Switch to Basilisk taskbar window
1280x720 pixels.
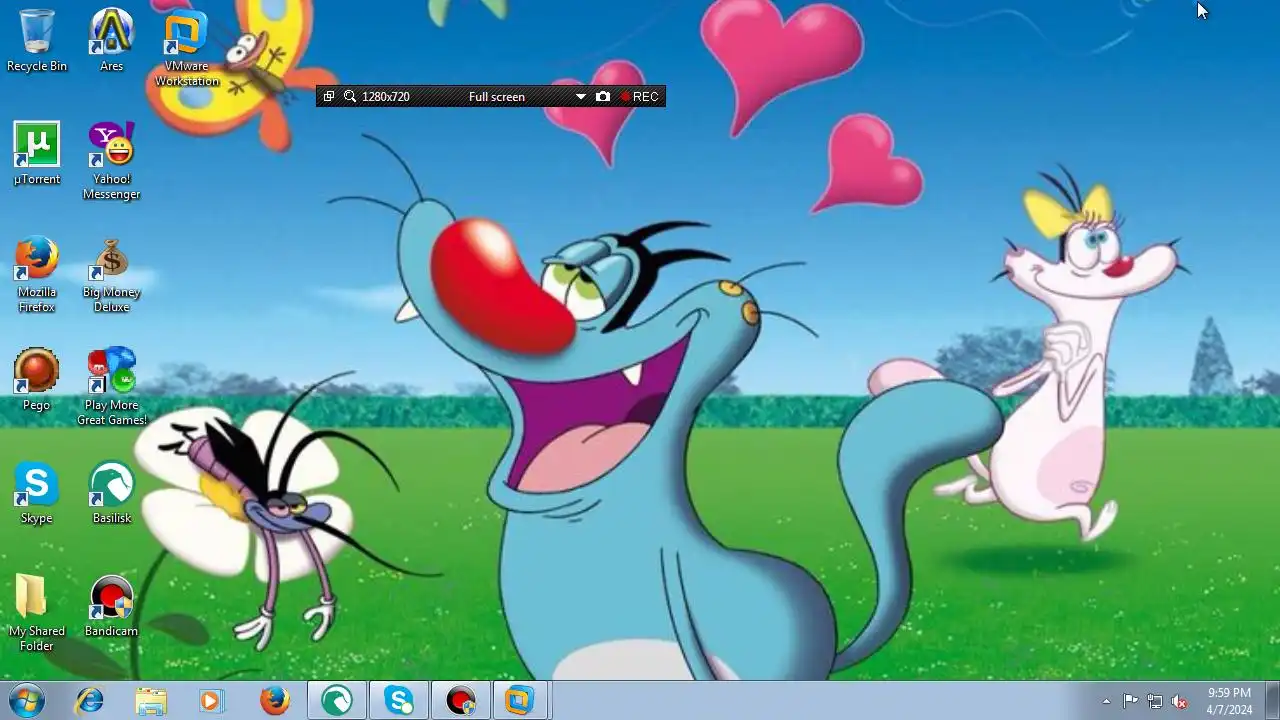pyautogui.click(x=336, y=701)
